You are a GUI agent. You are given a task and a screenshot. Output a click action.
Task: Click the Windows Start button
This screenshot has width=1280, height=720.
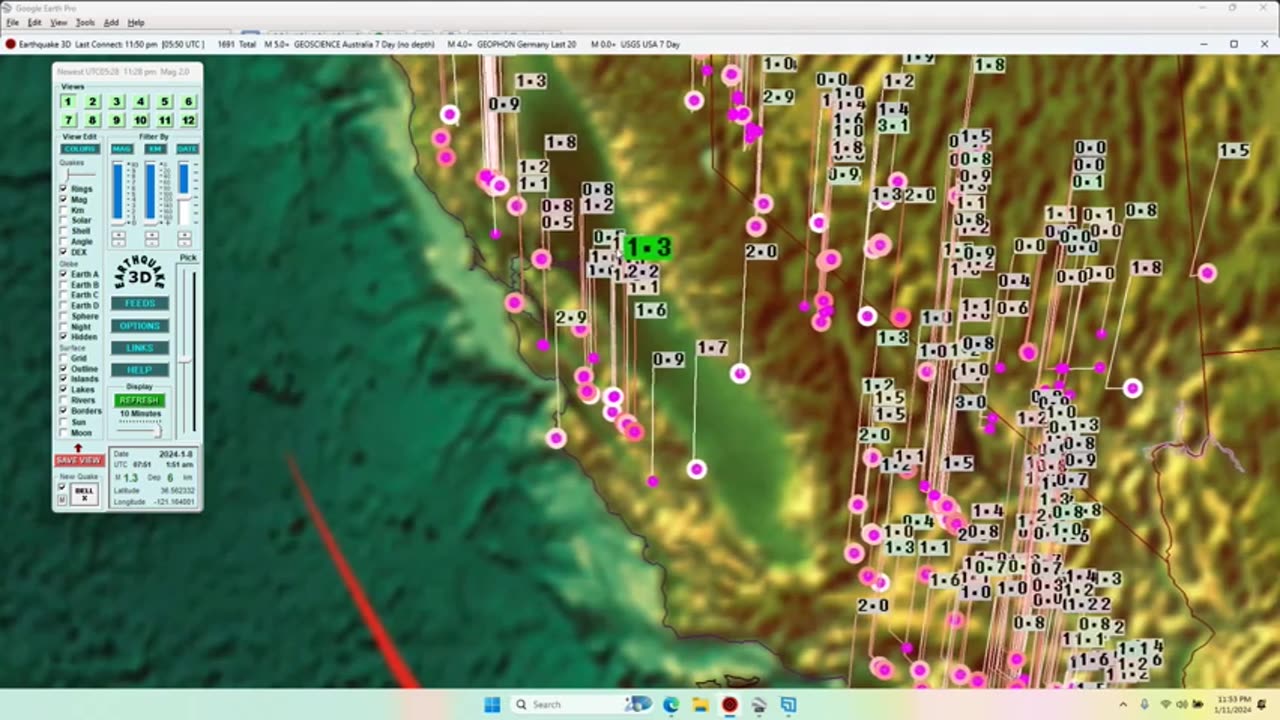(x=492, y=705)
